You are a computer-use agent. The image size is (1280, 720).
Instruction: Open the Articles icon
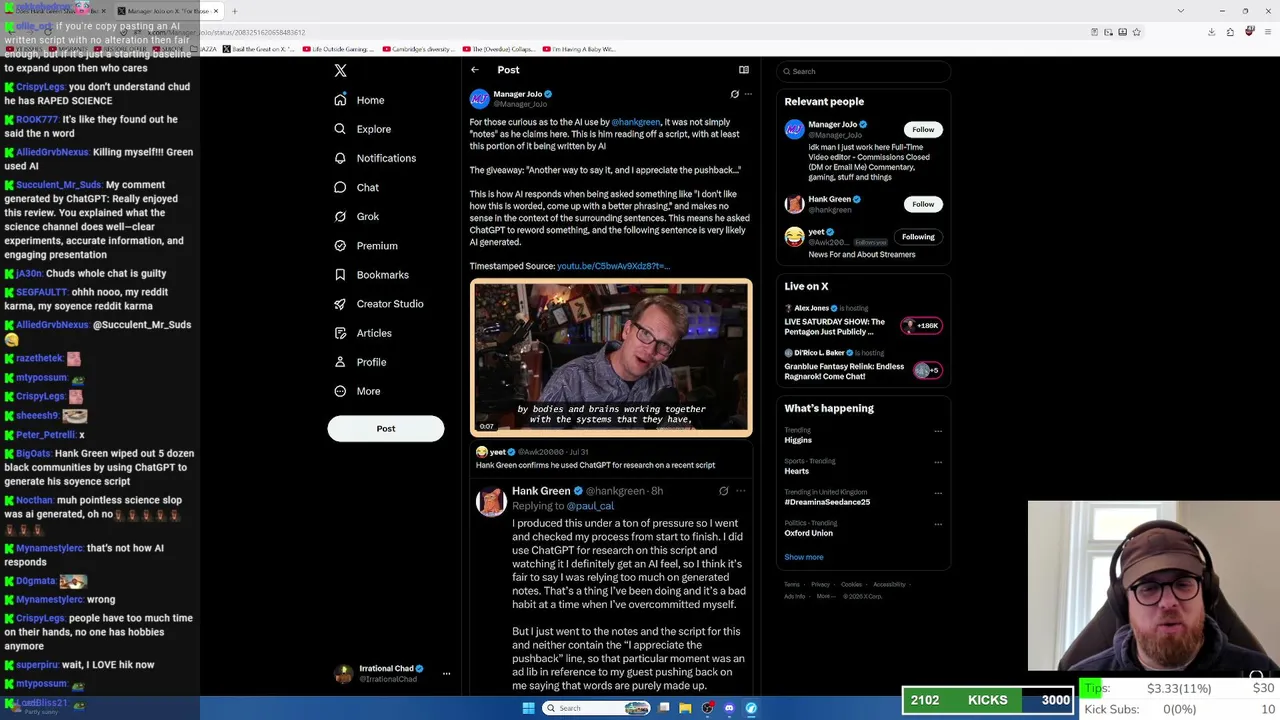coord(340,333)
